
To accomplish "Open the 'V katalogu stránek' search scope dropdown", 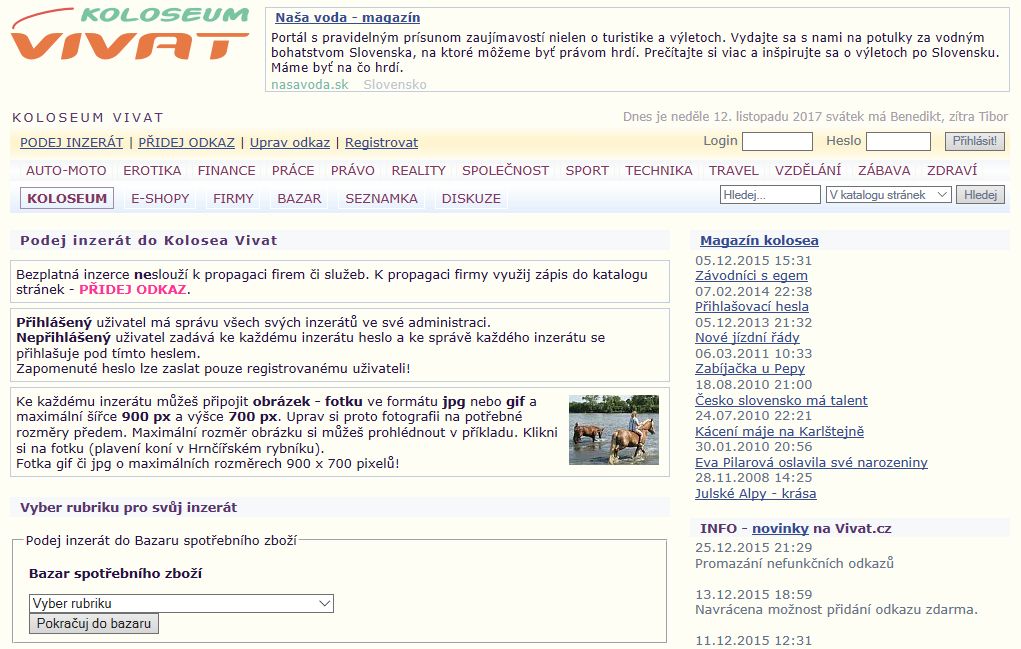I will click(888, 195).
